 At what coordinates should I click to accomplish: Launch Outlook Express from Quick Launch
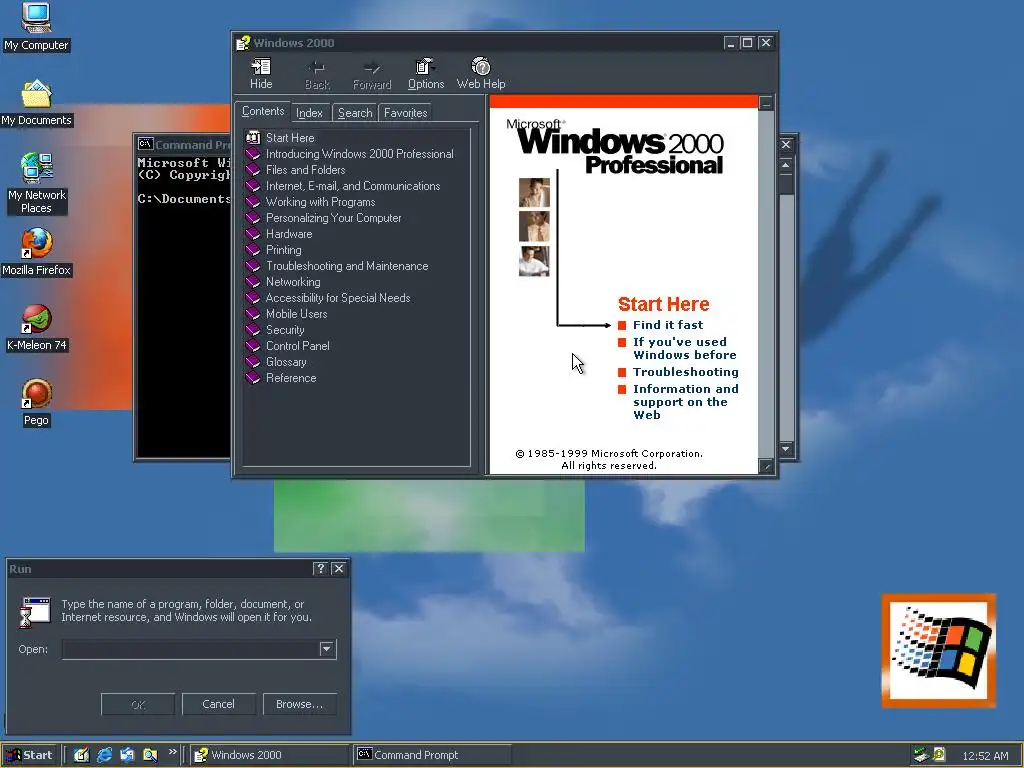tap(127, 755)
